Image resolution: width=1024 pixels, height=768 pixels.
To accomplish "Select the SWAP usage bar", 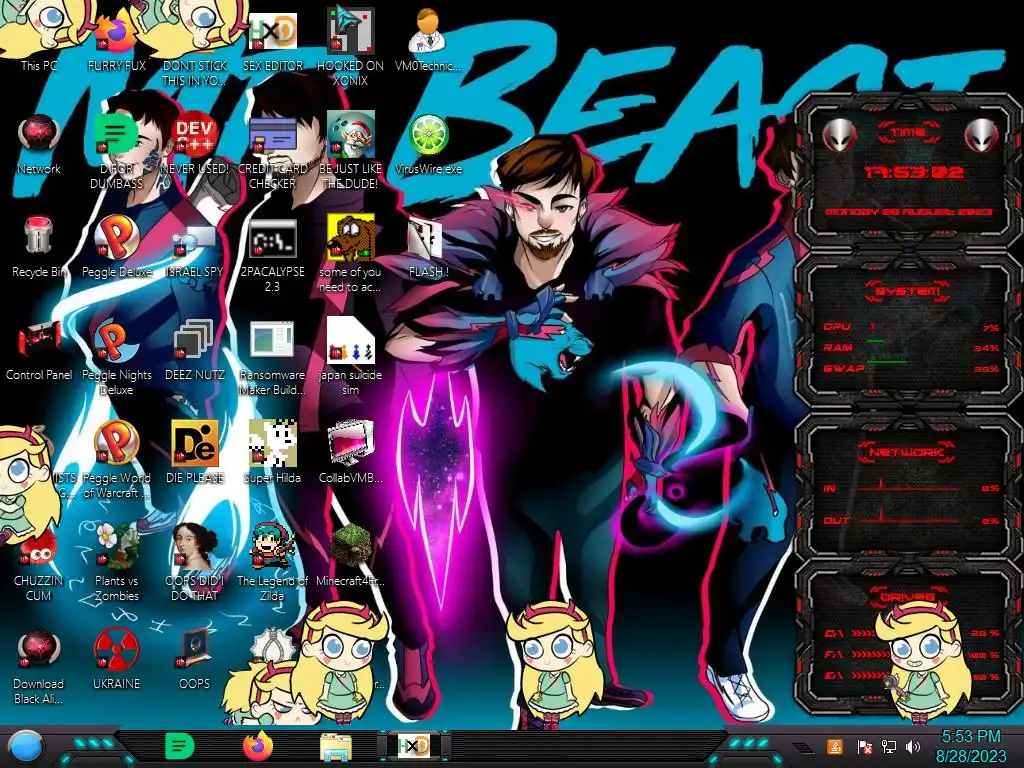I will click(911, 368).
